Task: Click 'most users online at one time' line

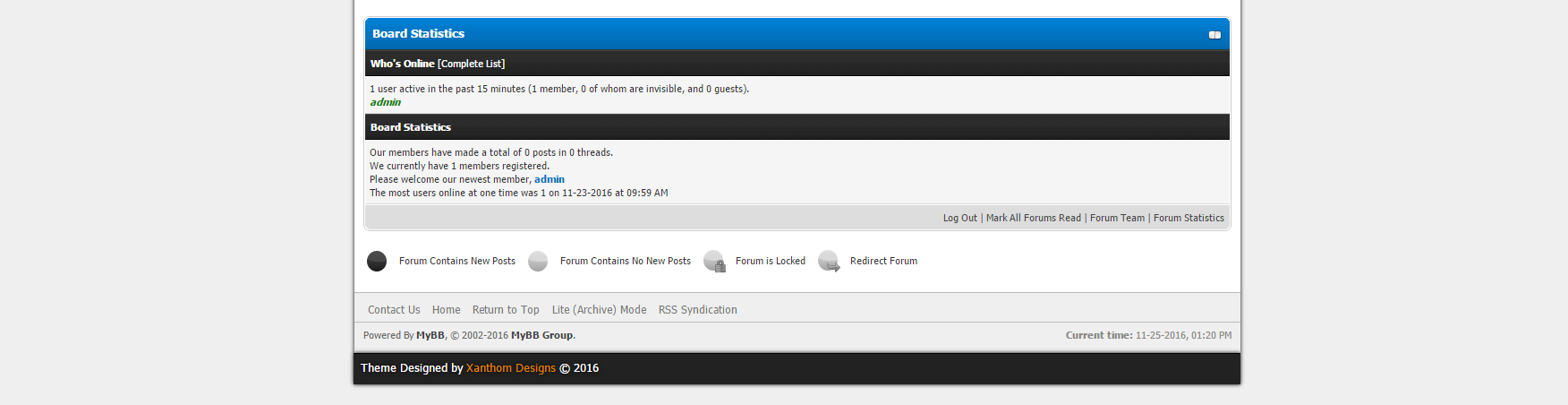Action: (519, 193)
